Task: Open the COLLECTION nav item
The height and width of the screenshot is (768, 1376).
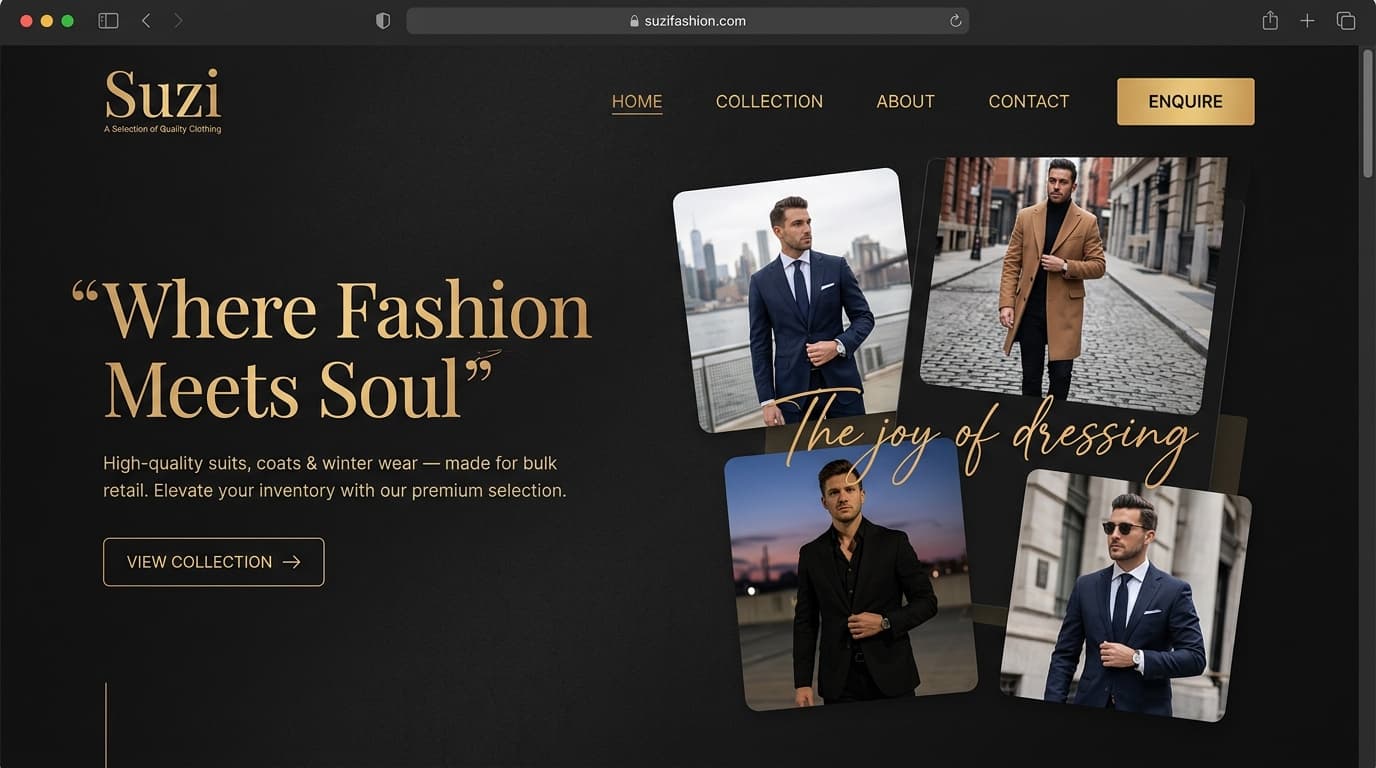Action: click(769, 102)
